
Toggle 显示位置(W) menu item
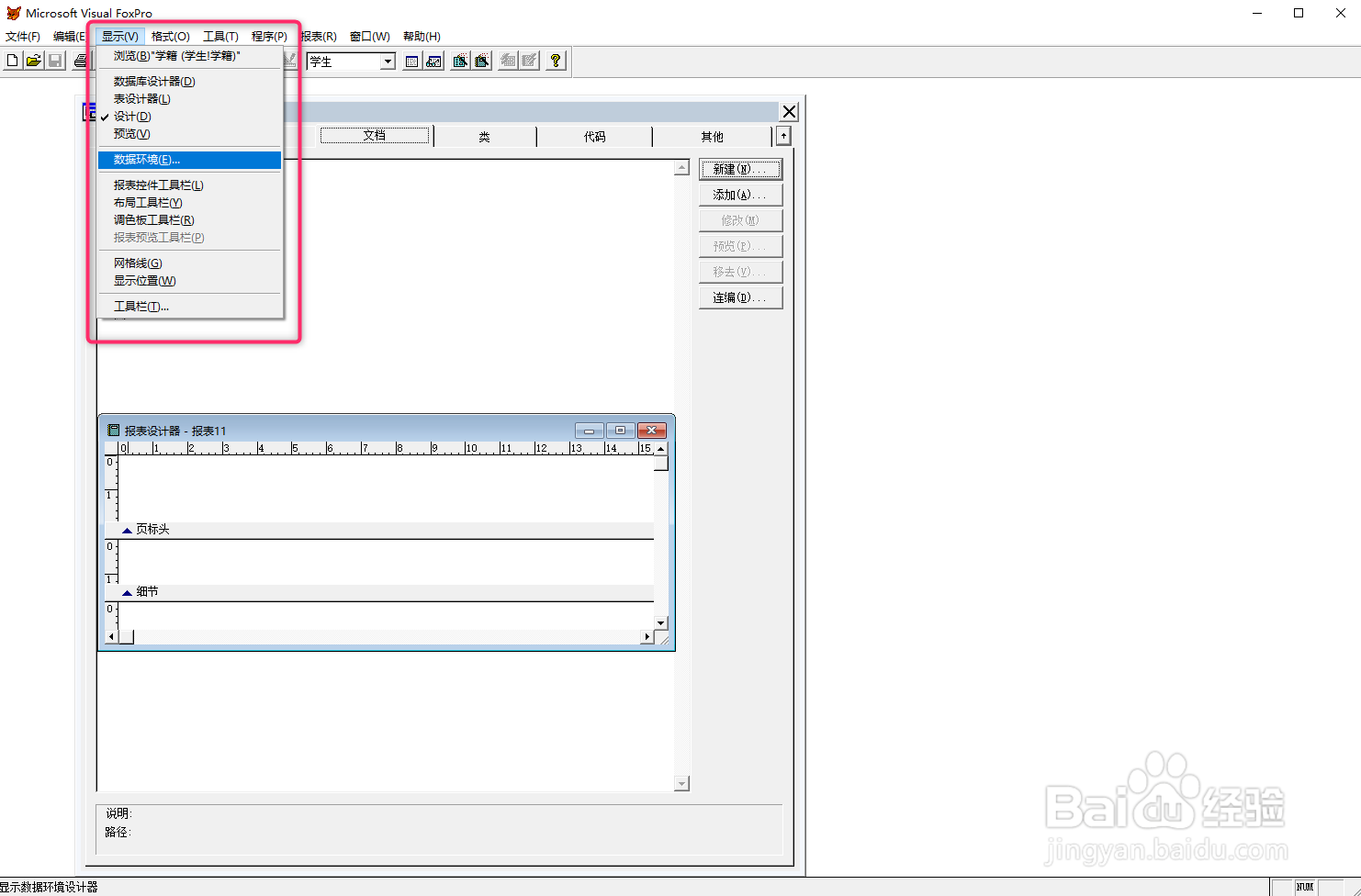coord(189,281)
